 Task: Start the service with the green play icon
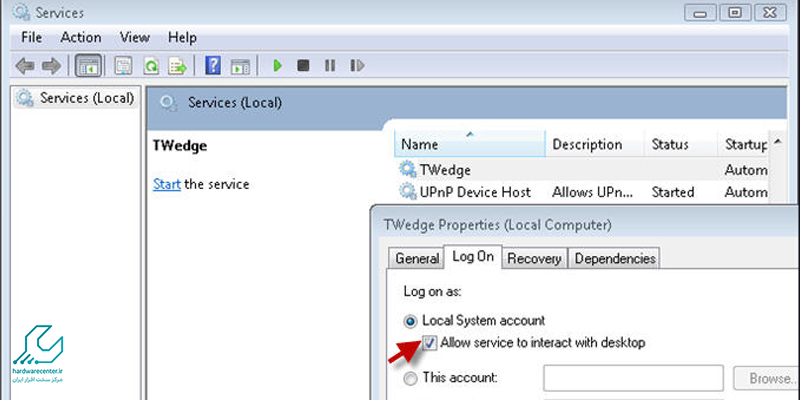tap(277, 66)
